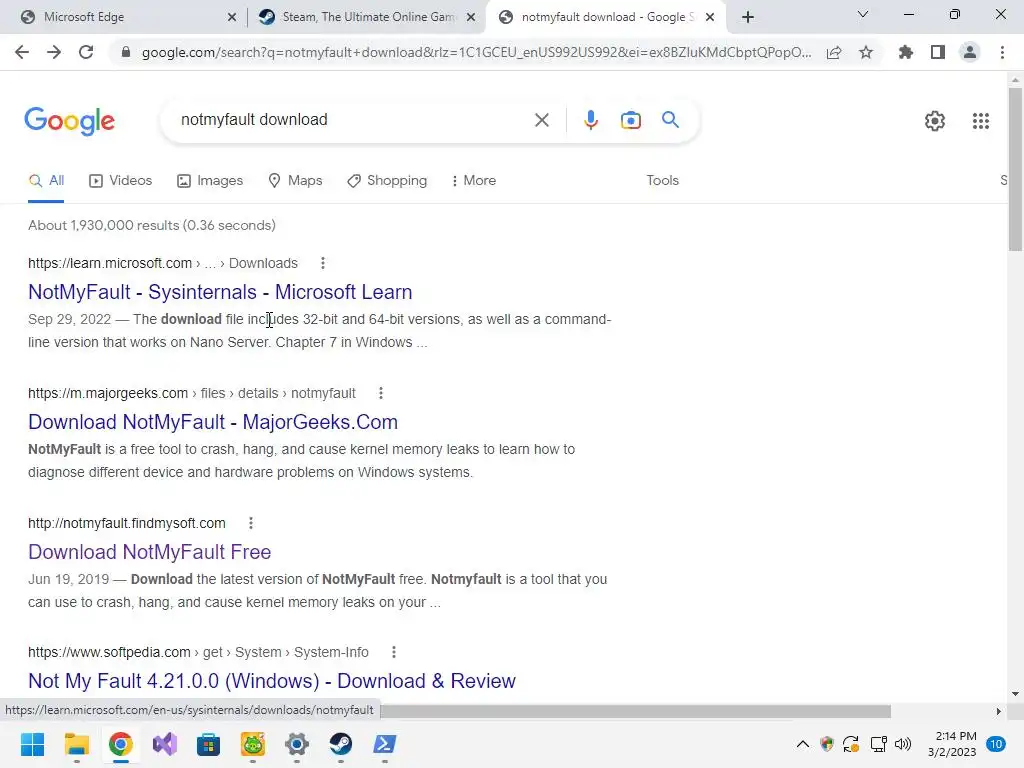Screen dimensions: 1024x768
Task: Switch to Images results
Action: pos(210,180)
